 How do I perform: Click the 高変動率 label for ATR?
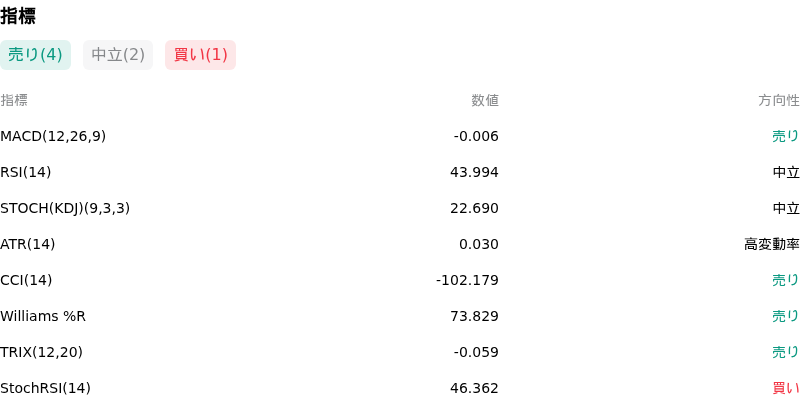click(x=771, y=244)
